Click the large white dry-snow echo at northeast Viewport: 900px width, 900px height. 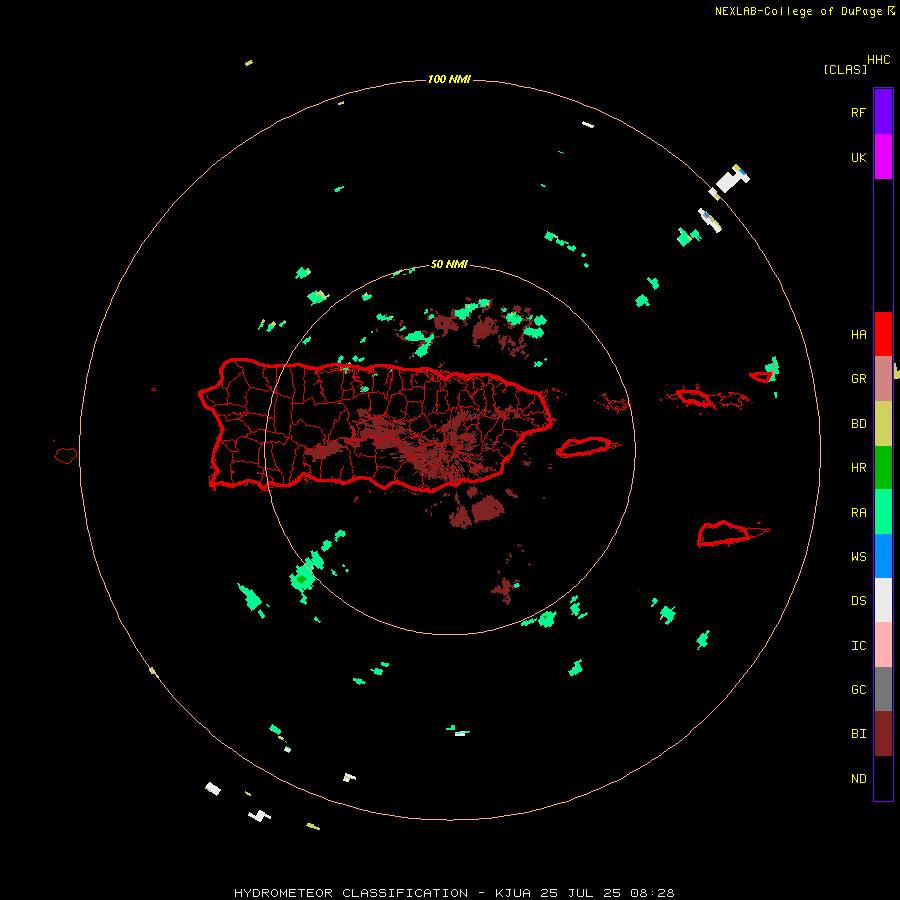[732, 180]
